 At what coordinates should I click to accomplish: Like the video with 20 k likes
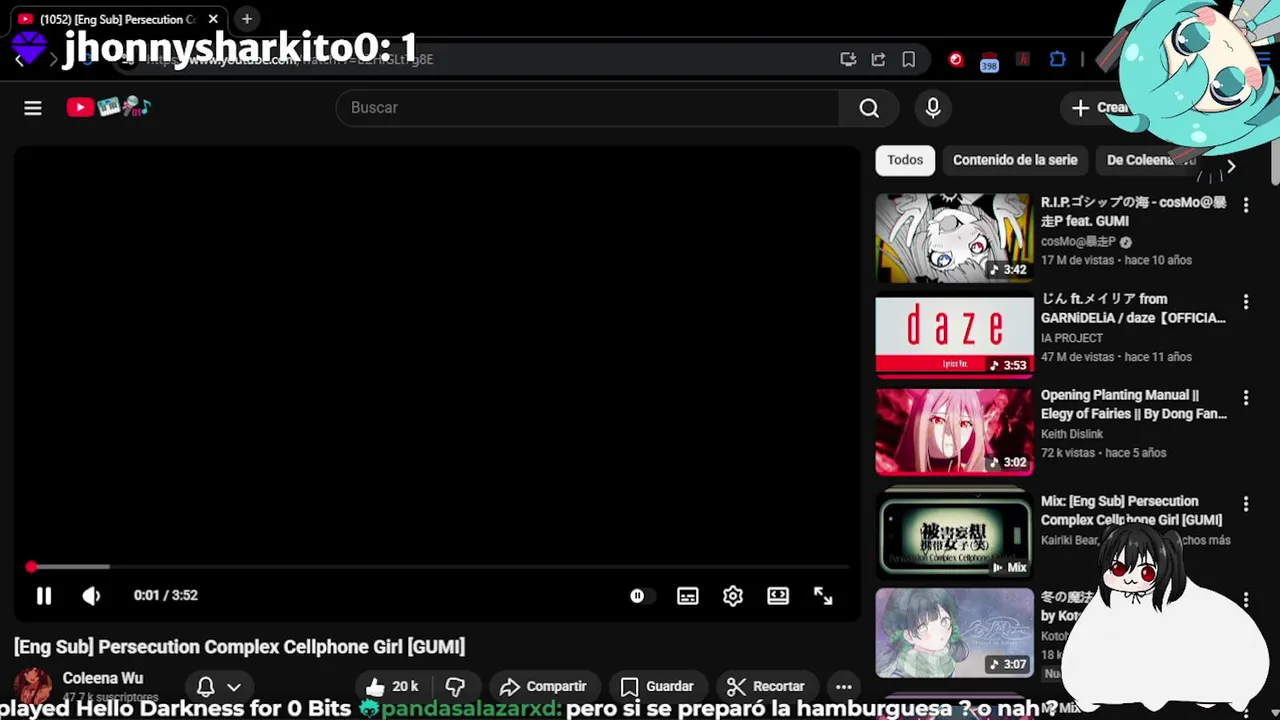click(x=391, y=687)
